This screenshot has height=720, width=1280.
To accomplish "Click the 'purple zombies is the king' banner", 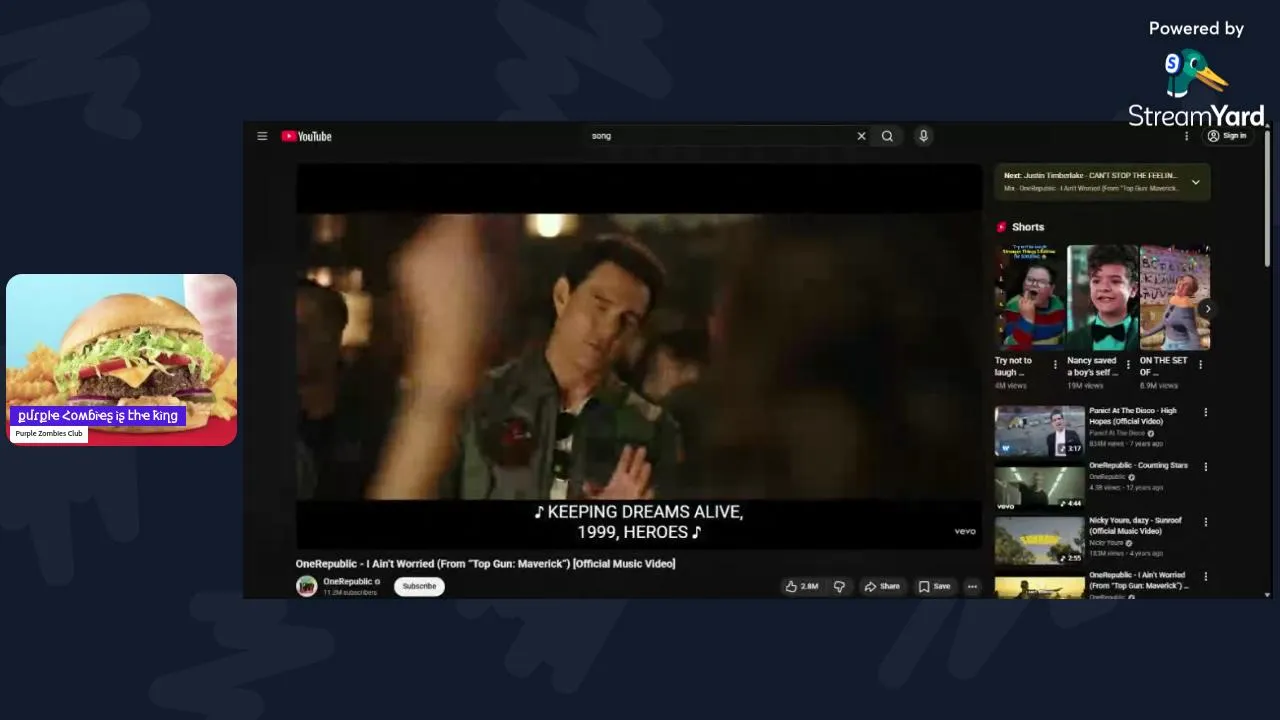I will pos(98,416).
